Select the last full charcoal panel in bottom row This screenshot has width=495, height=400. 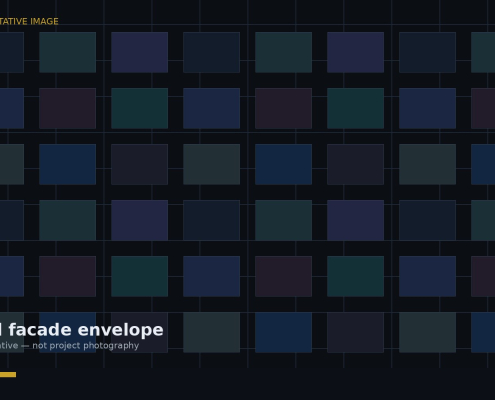pos(356,332)
